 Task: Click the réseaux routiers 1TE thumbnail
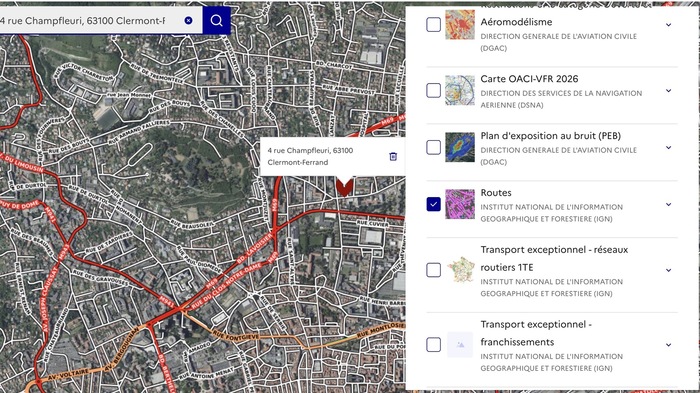pyautogui.click(x=460, y=270)
